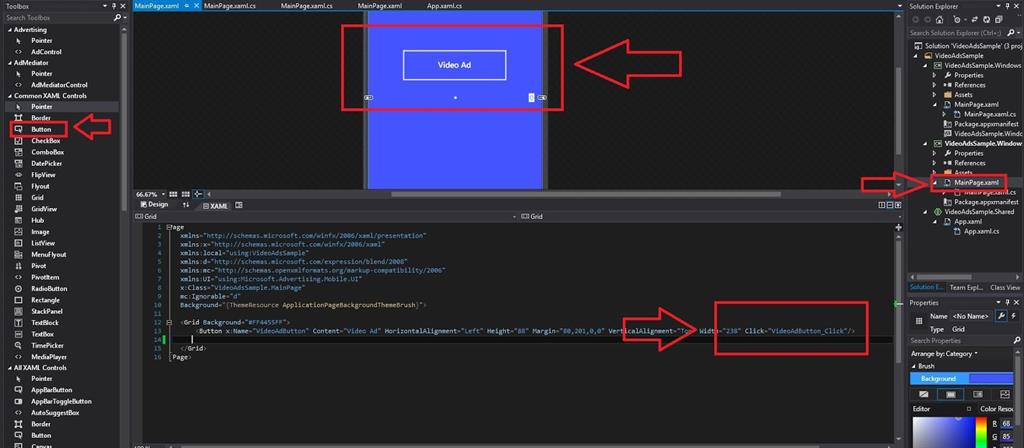Select AppBarButton under All XAML Controls
1024x448 pixels.
tap(52, 390)
